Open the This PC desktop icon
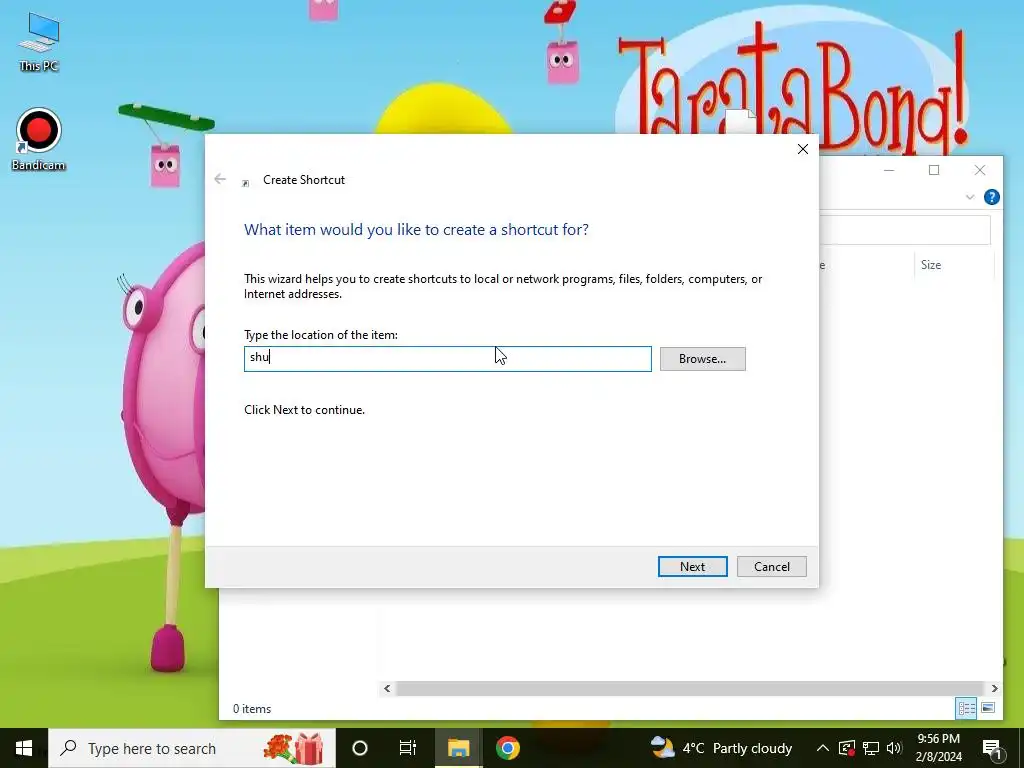Screen dimensions: 1024x768 [39, 42]
